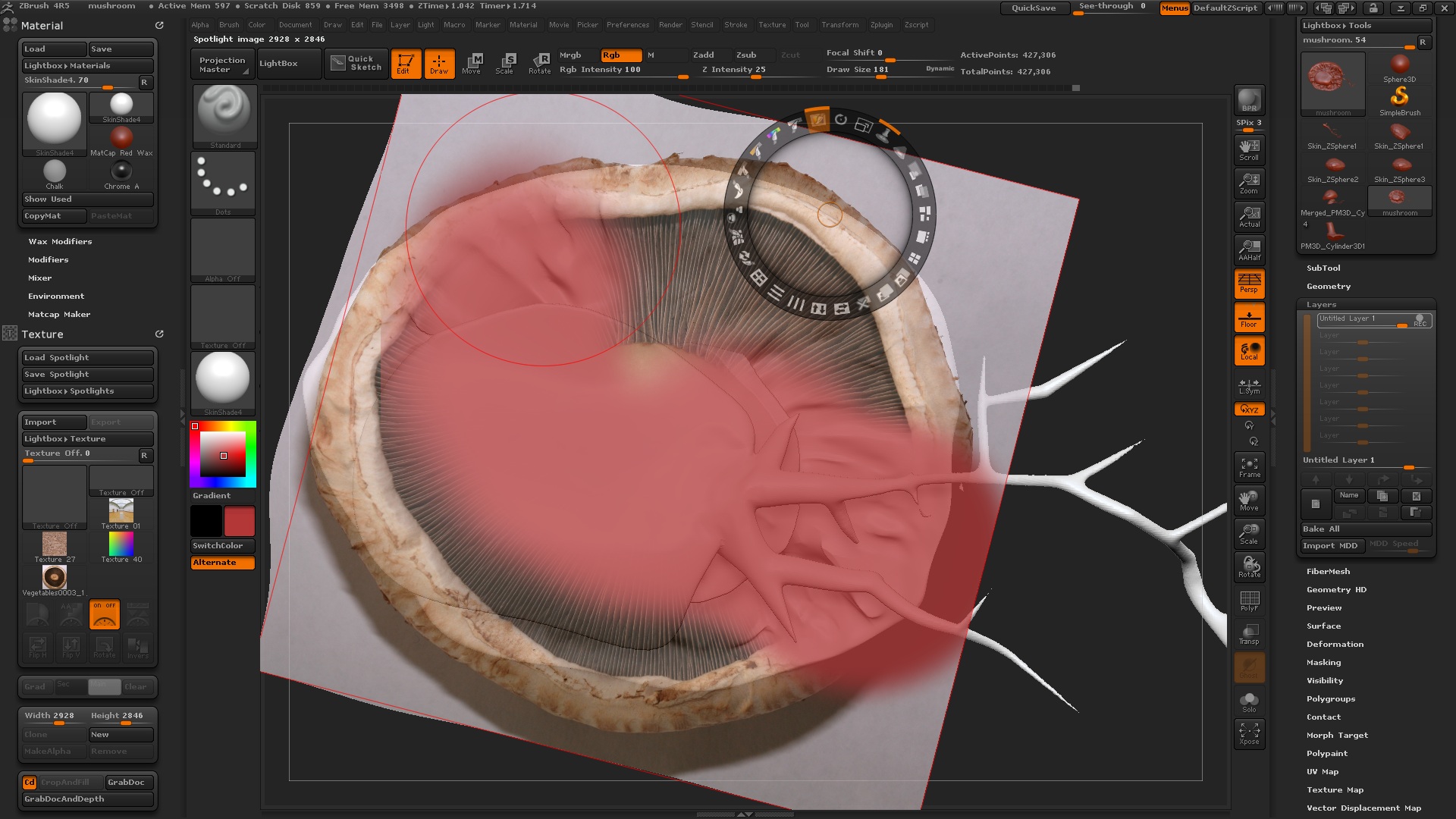Open the Zplugin menu
The image size is (1456, 819).
click(881, 25)
